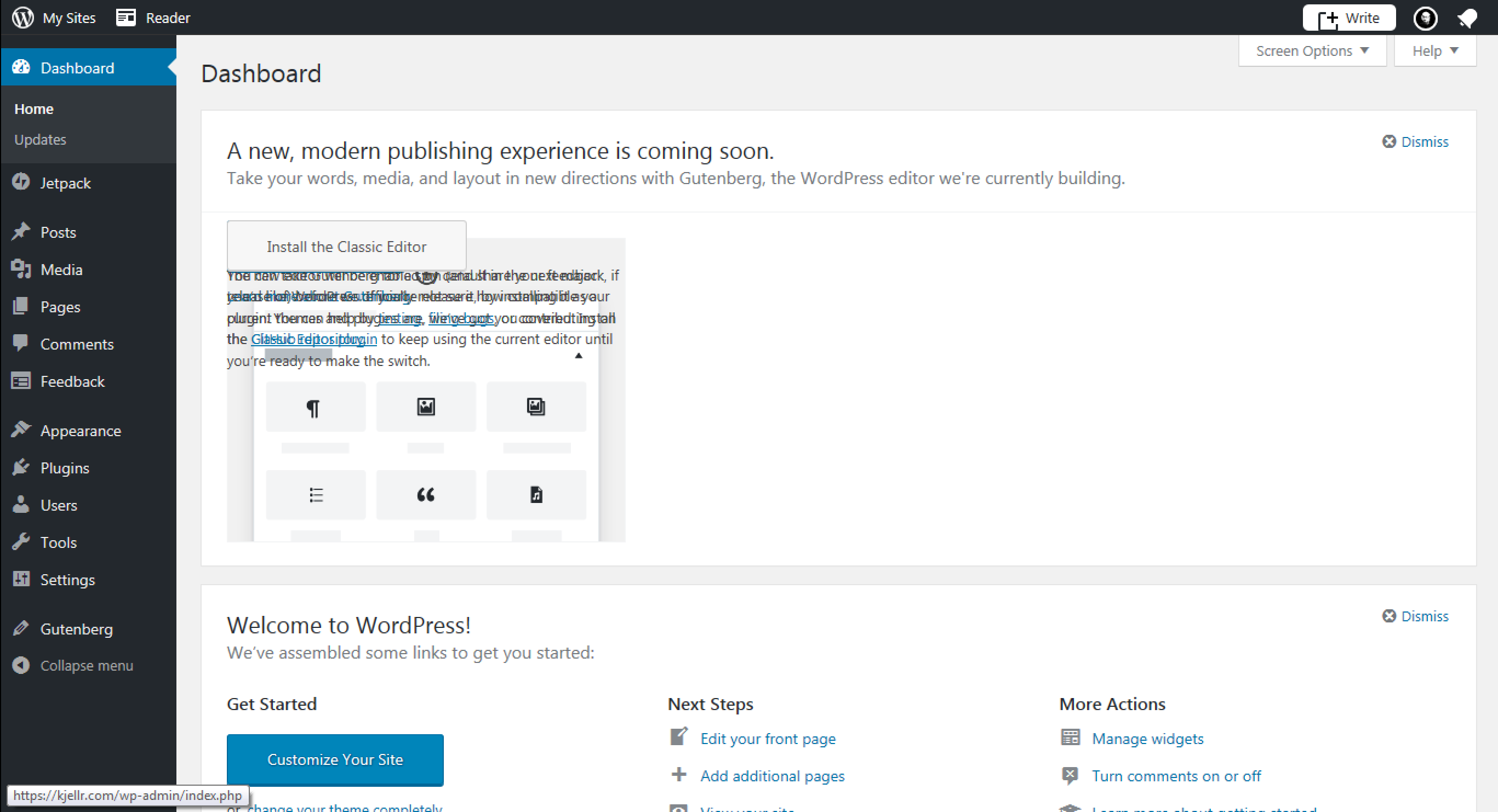The image size is (1498, 812).
Task: Click the audio block icon in preview
Action: (536, 494)
